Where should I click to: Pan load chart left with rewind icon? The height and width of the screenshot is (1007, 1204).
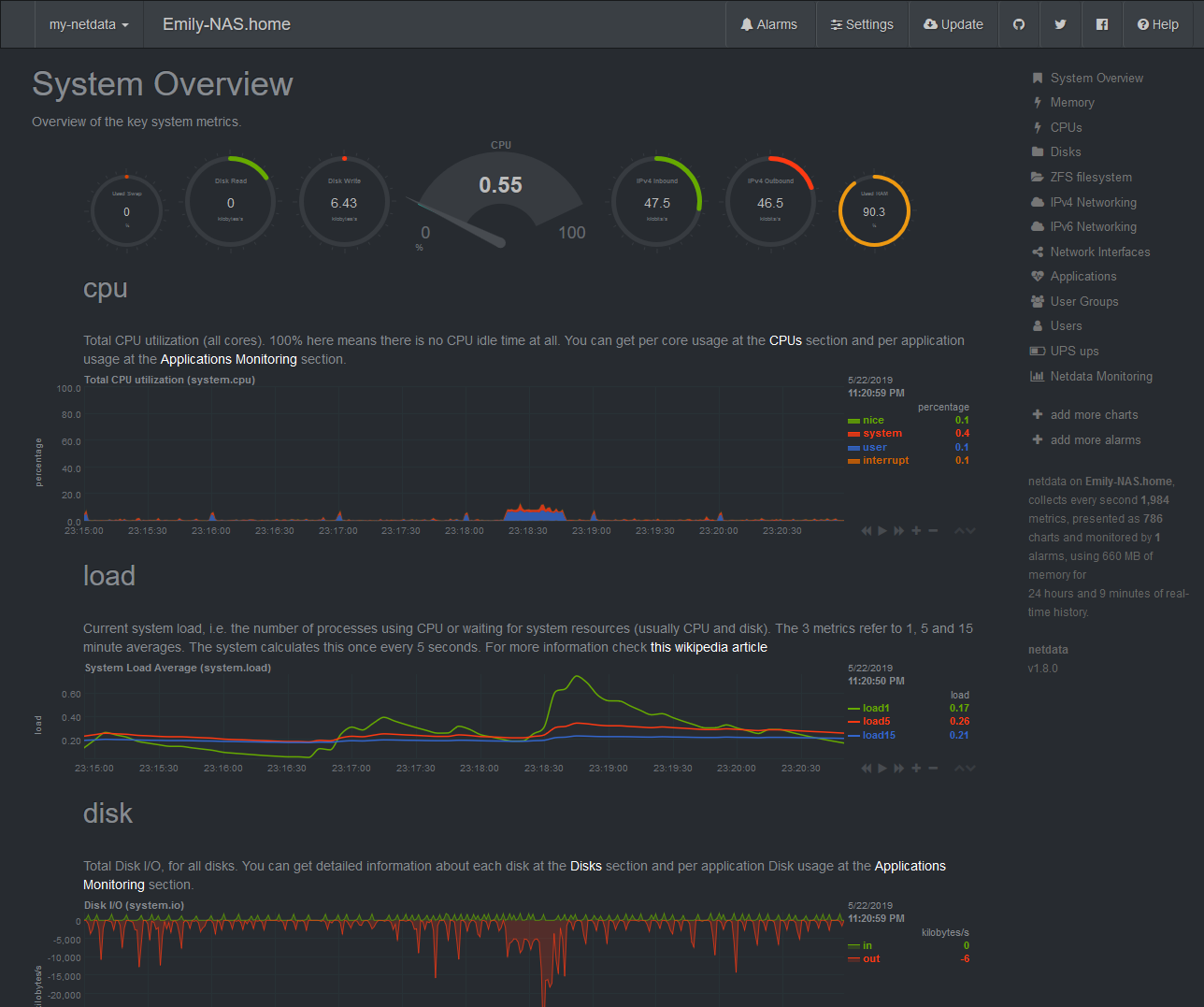coord(867,769)
